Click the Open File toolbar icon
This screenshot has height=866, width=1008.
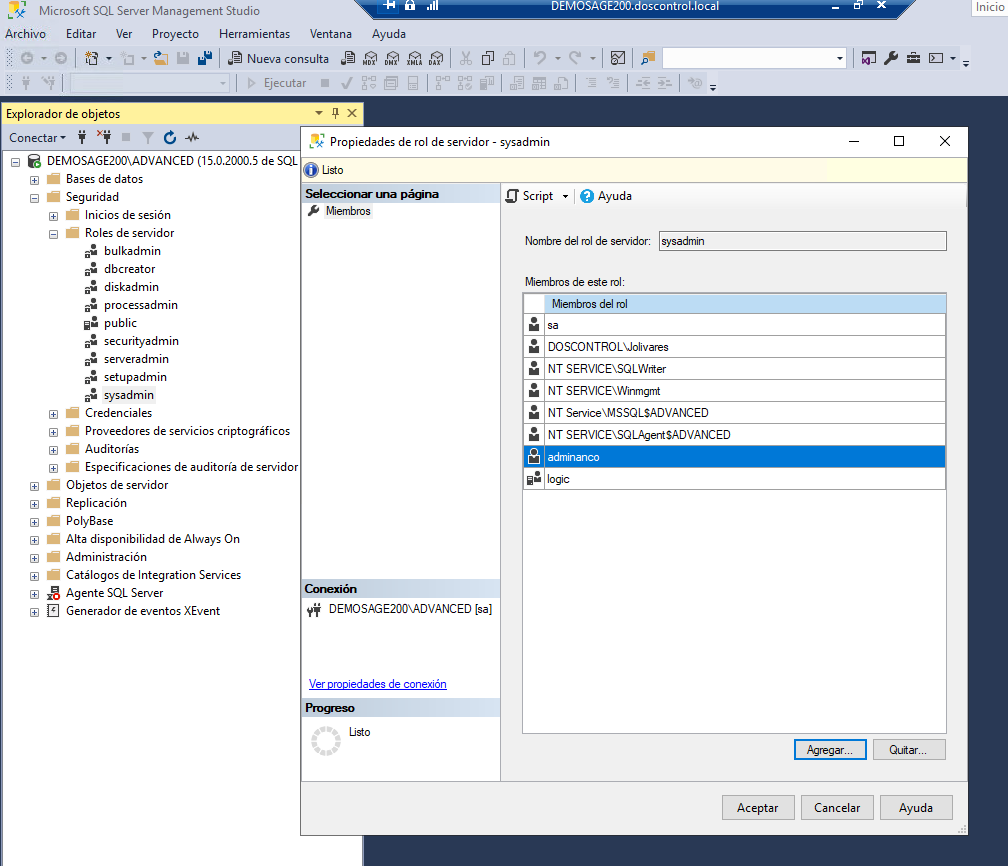click(x=161, y=59)
